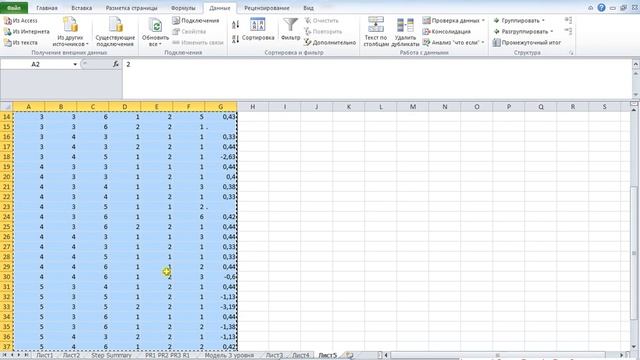
Task: Click the Свойства connection properties button
Action: click(x=189, y=31)
